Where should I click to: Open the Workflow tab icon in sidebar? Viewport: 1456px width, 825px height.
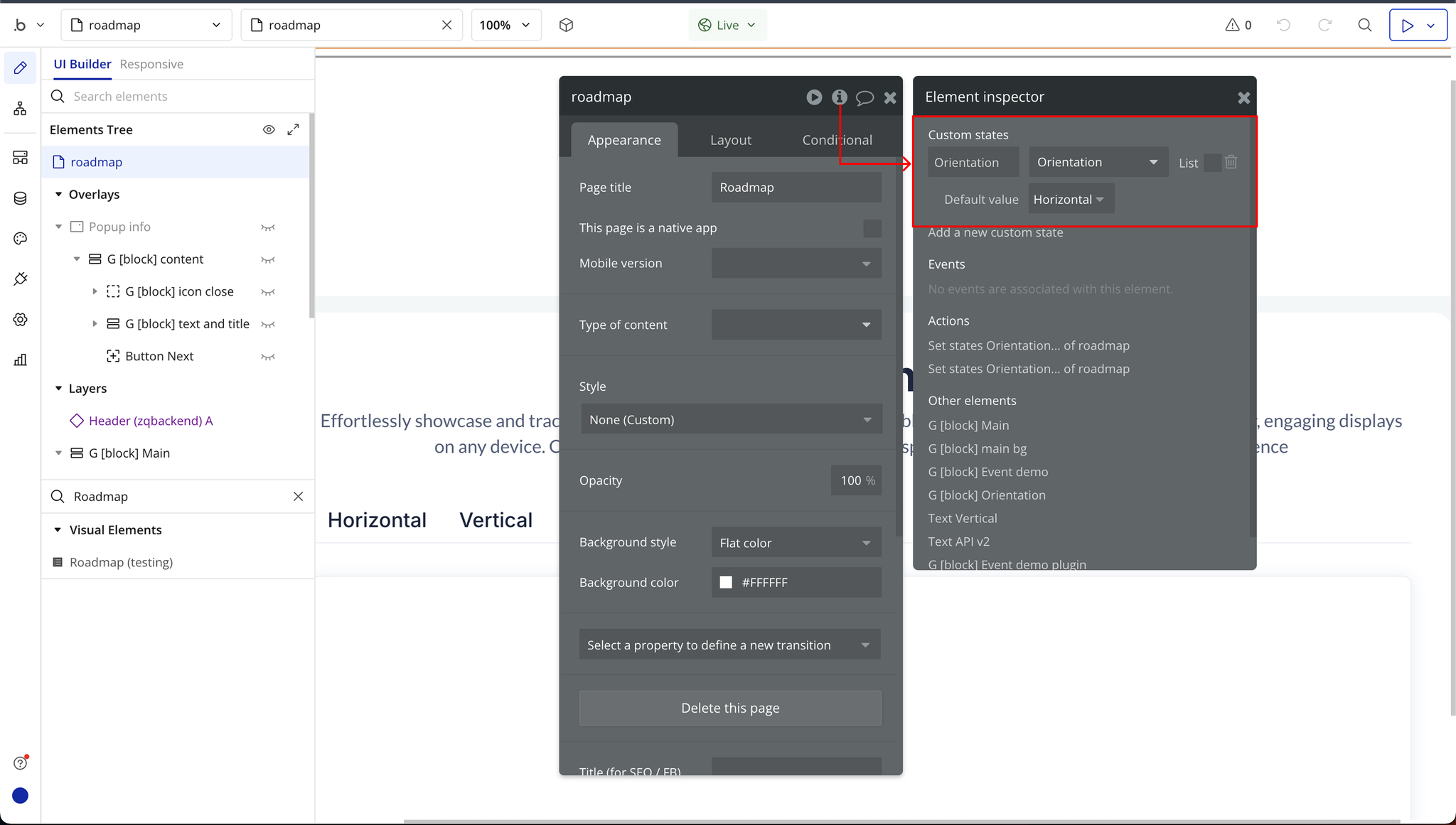pos(20,108)
